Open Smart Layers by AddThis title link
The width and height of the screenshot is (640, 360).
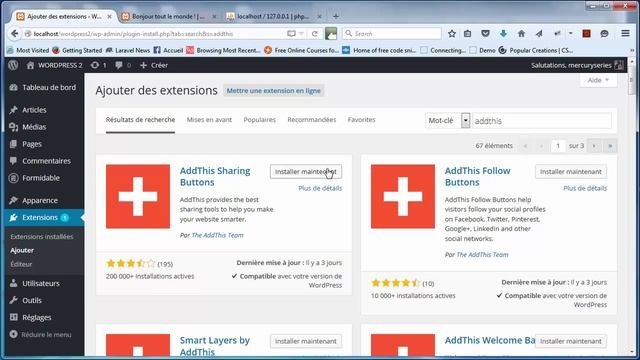215,346
